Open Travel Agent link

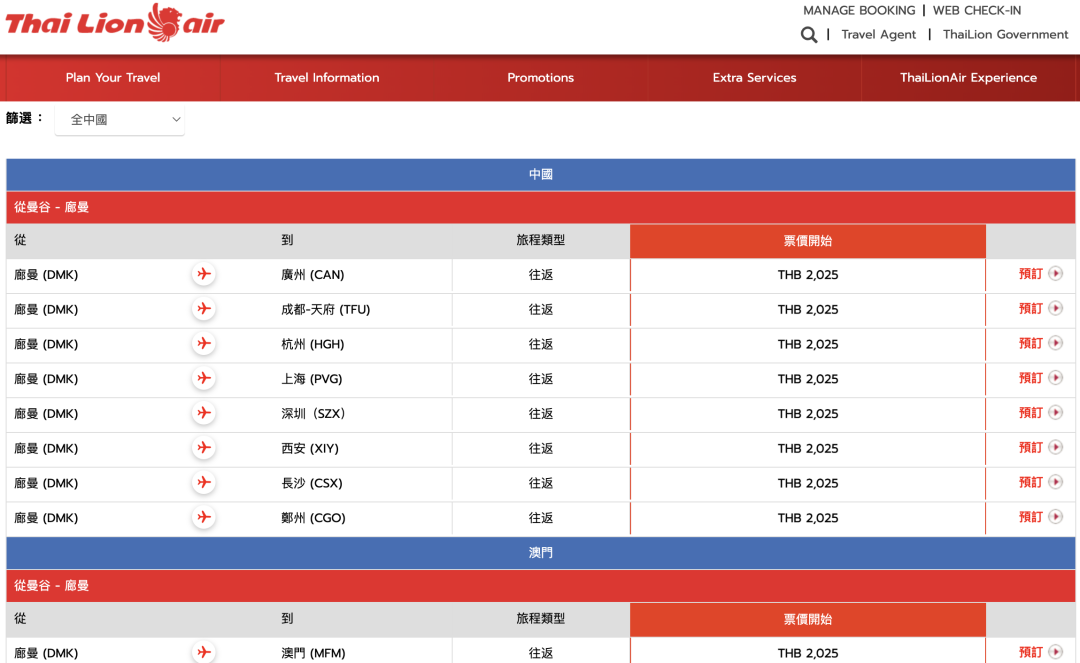point(879,34)
